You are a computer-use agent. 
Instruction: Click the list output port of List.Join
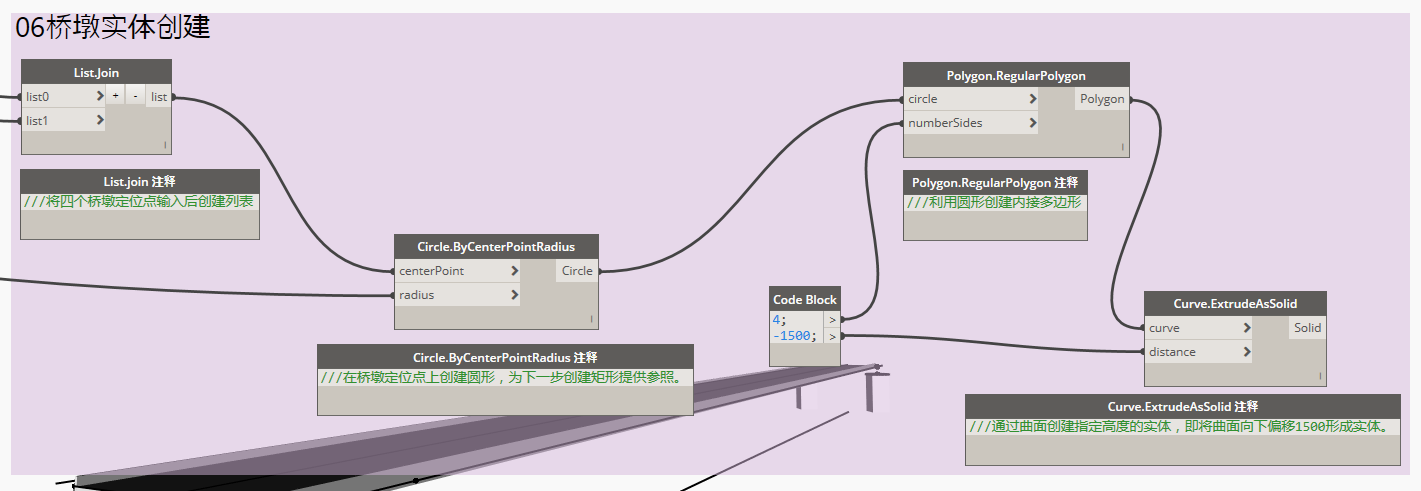click(x=159, y=96)
